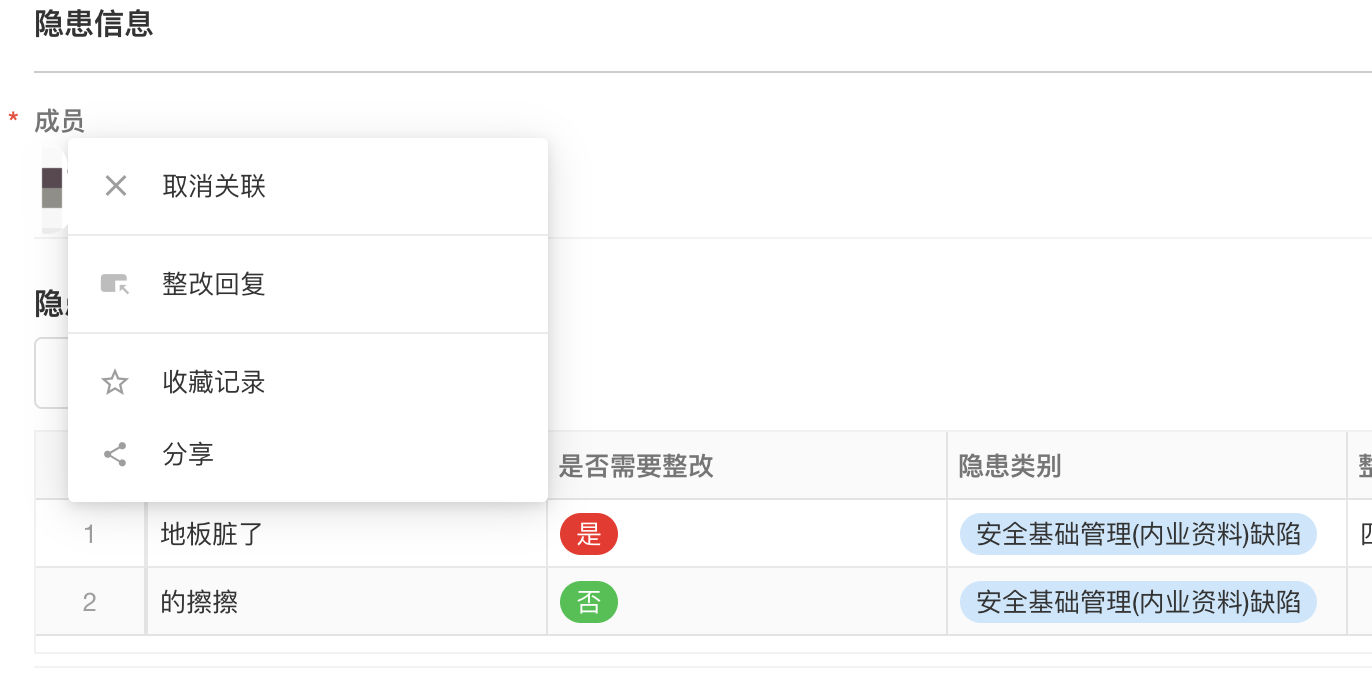Click the red 是 tag in row 1

coord(589,535)
